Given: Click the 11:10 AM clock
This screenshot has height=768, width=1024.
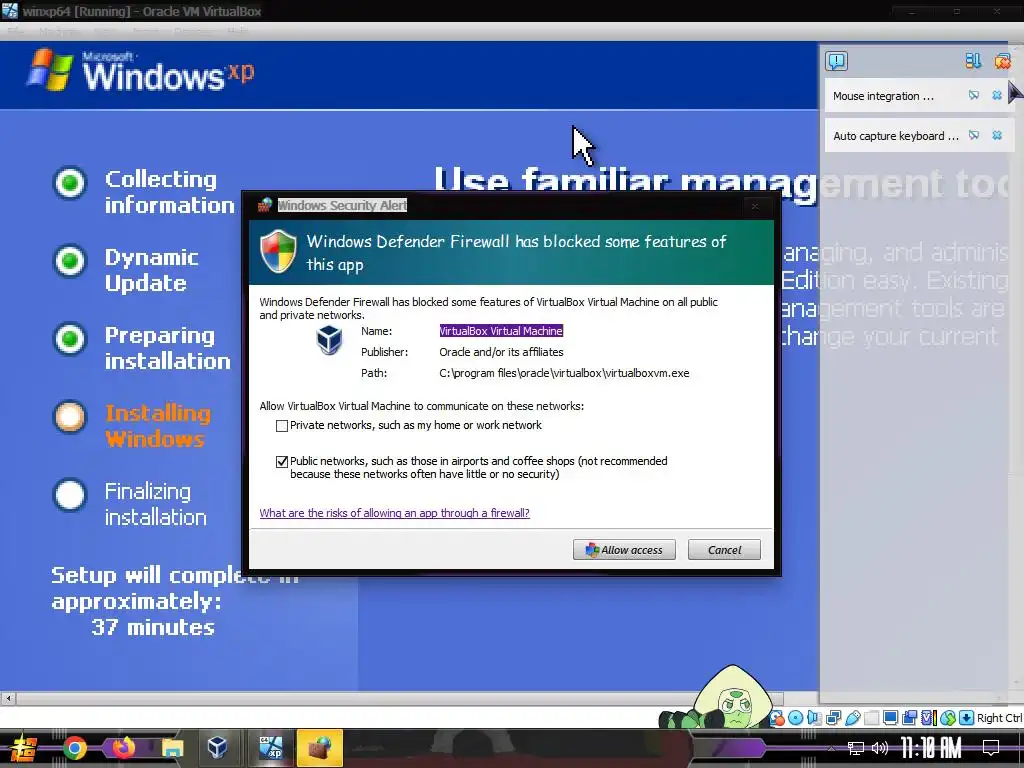Looking at the screenshot, I should pos(931,748).
